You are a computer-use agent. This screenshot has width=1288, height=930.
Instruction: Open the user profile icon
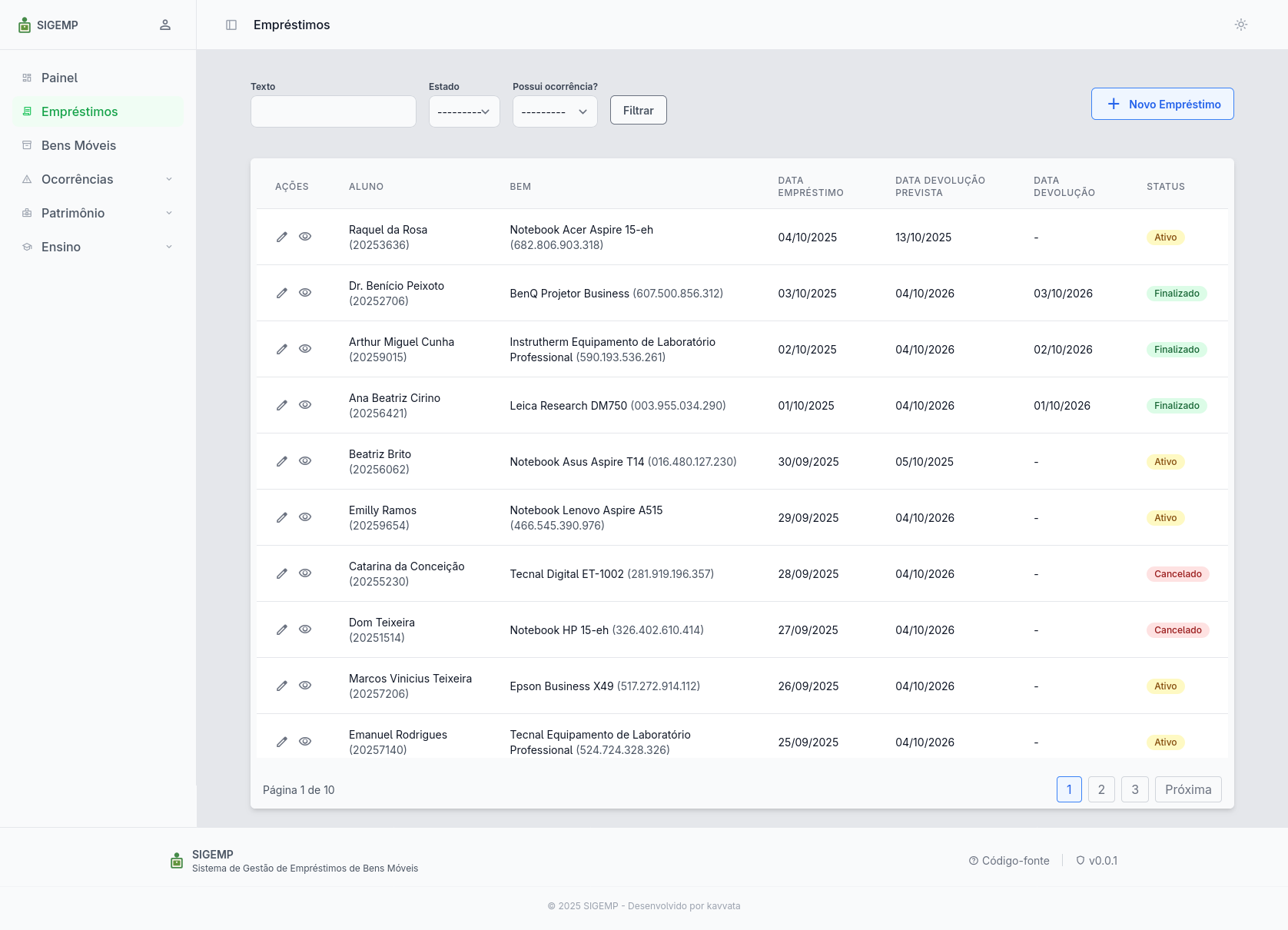(x=165, y=25)
